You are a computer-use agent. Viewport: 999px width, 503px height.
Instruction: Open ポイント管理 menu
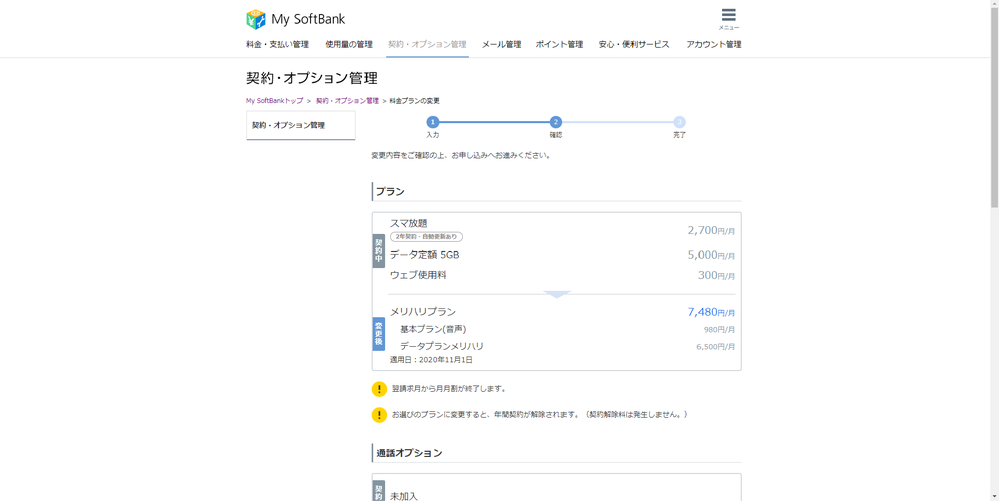coord(559,45)
